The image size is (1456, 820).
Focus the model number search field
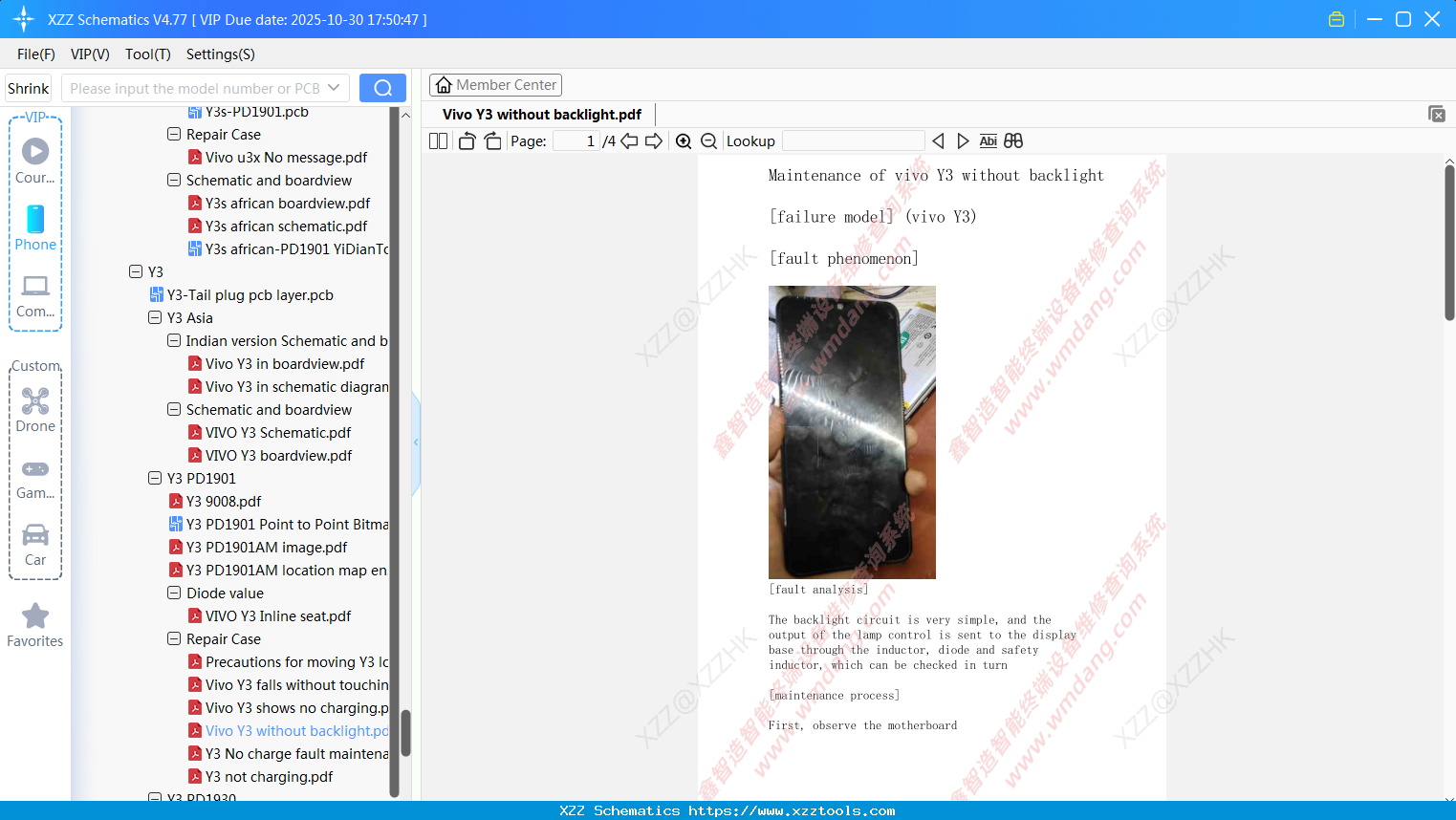tap(194, 88)
